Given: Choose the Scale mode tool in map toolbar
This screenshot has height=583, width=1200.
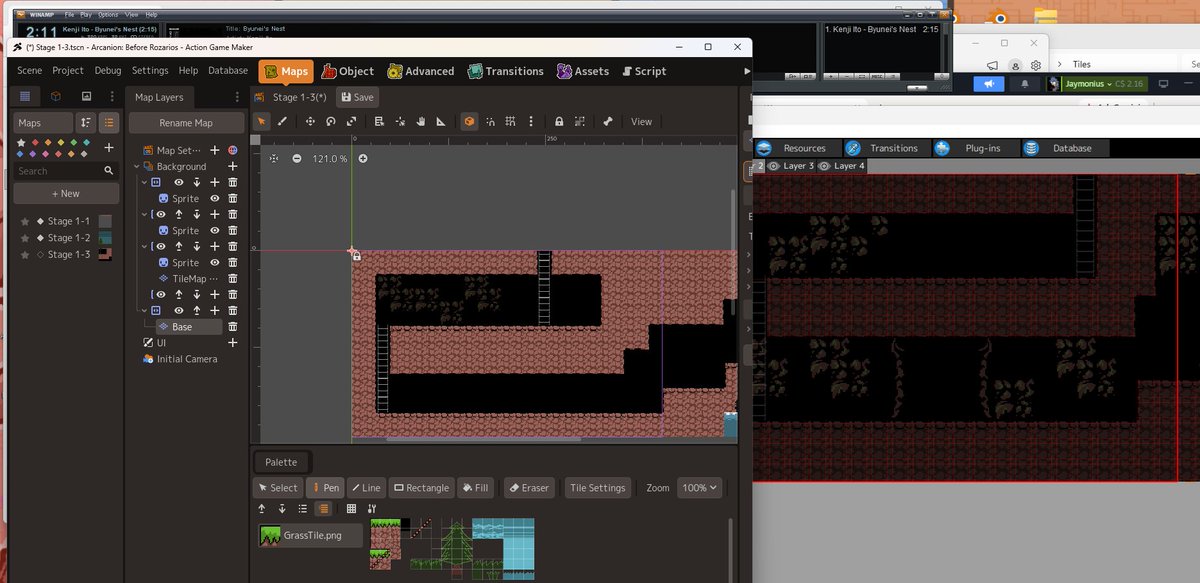Looking at the screenshot, I should [x=351, y=121].
